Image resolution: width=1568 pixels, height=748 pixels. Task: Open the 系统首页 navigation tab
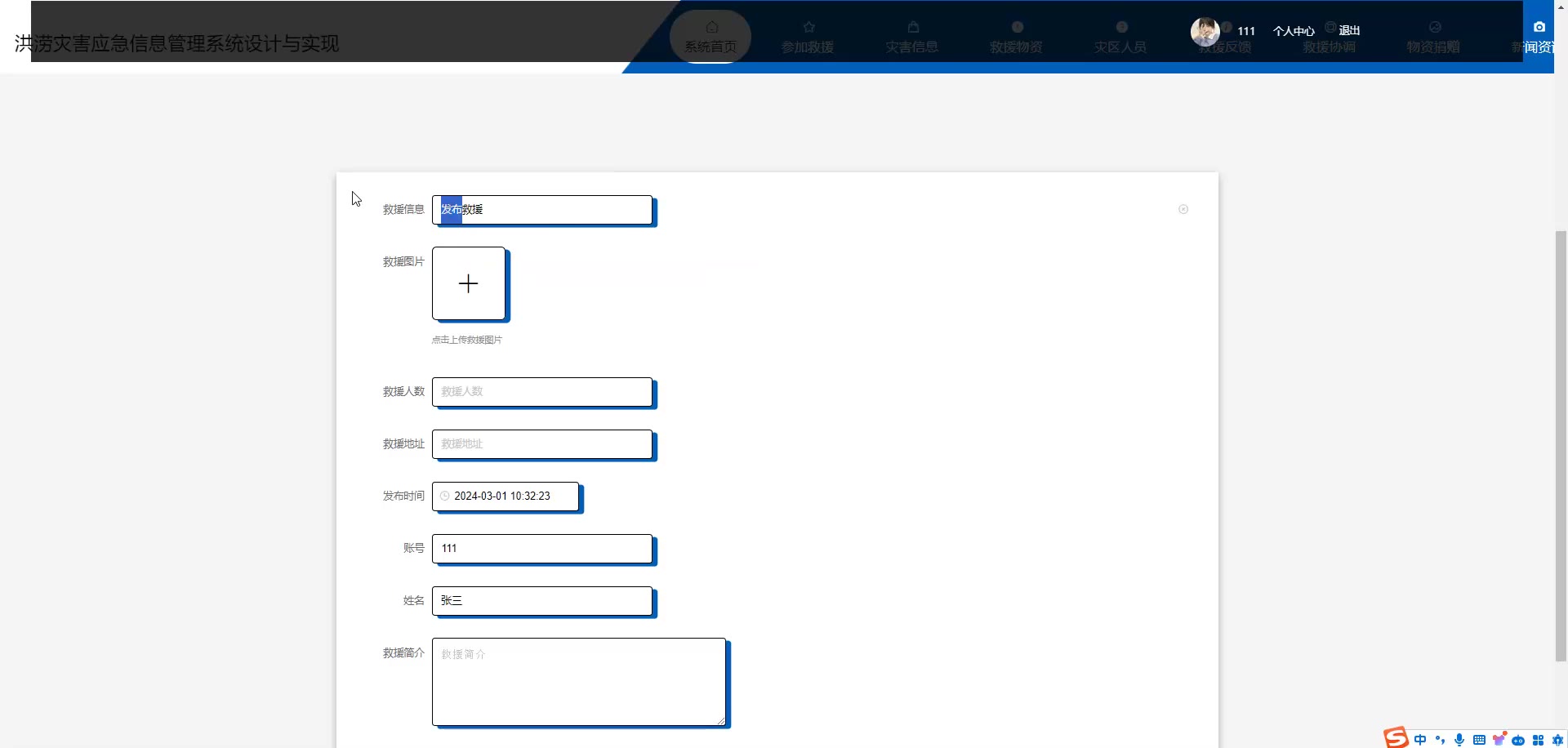pyautogui.click(x=710, y=38)
